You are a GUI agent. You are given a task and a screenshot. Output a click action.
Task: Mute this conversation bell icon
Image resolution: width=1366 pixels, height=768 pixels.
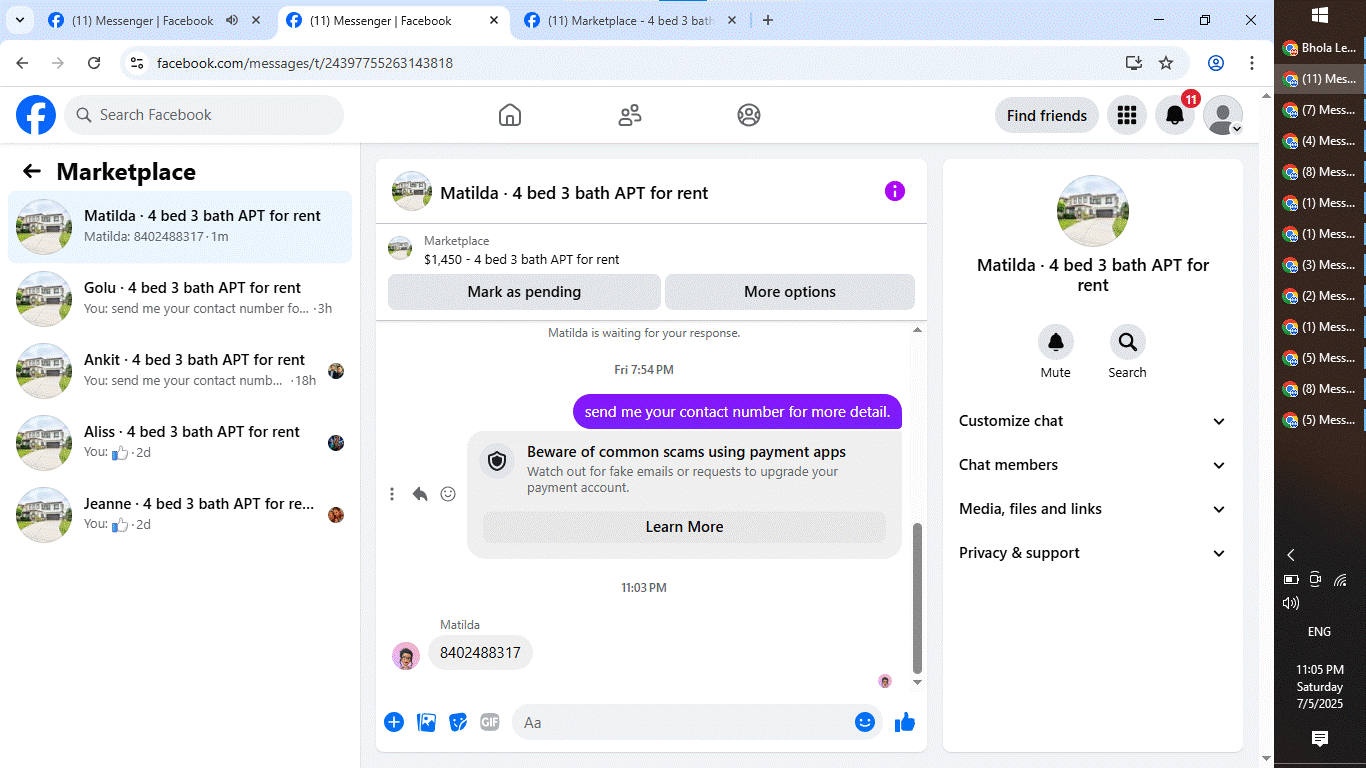pos(1056,342)
